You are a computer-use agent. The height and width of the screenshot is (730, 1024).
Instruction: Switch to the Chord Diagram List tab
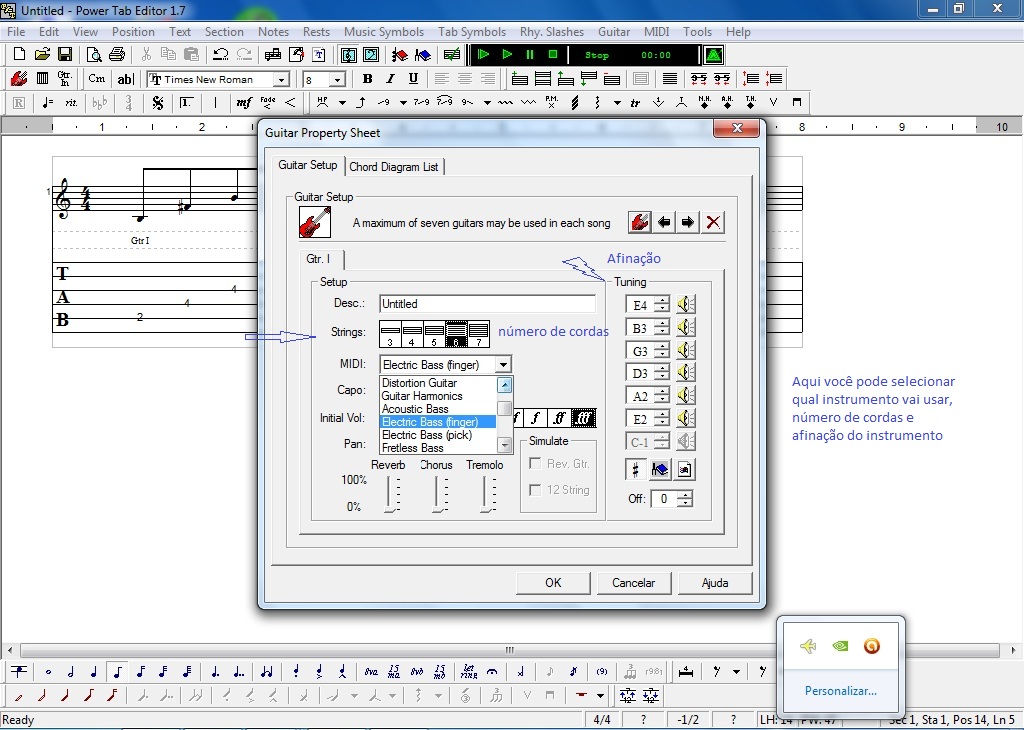[396, 167]
